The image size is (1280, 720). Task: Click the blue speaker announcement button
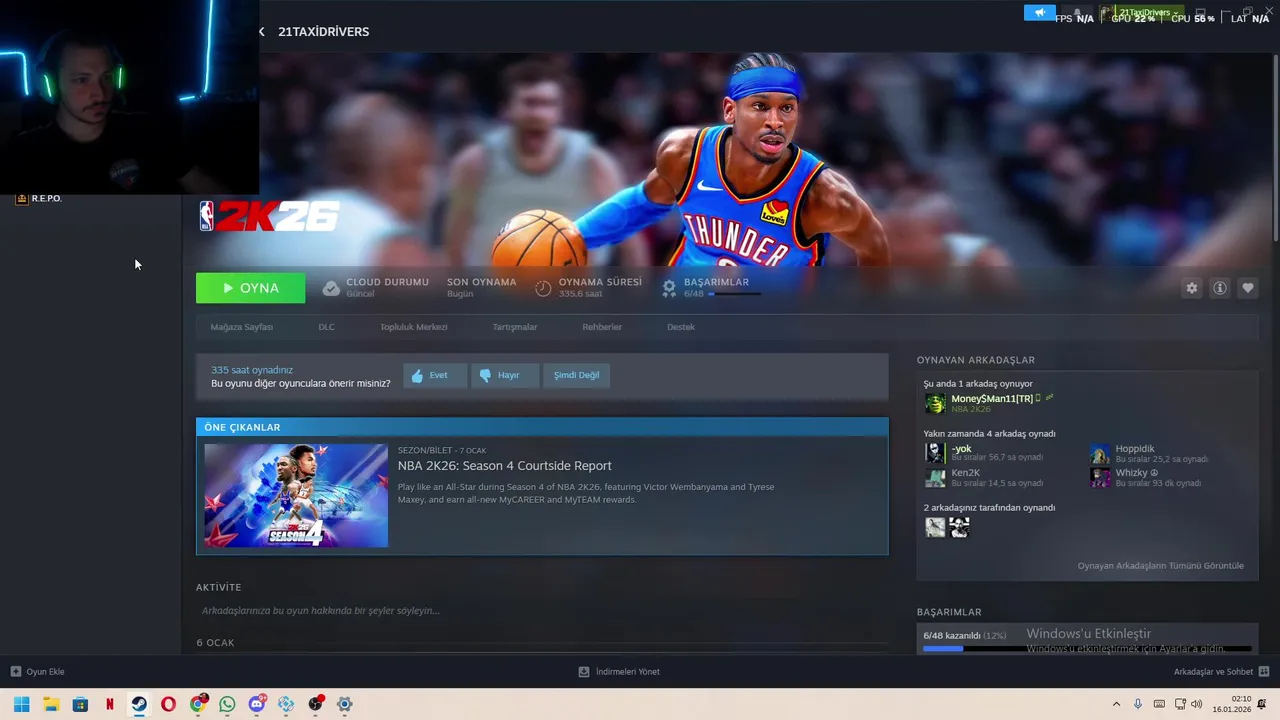1039,13
